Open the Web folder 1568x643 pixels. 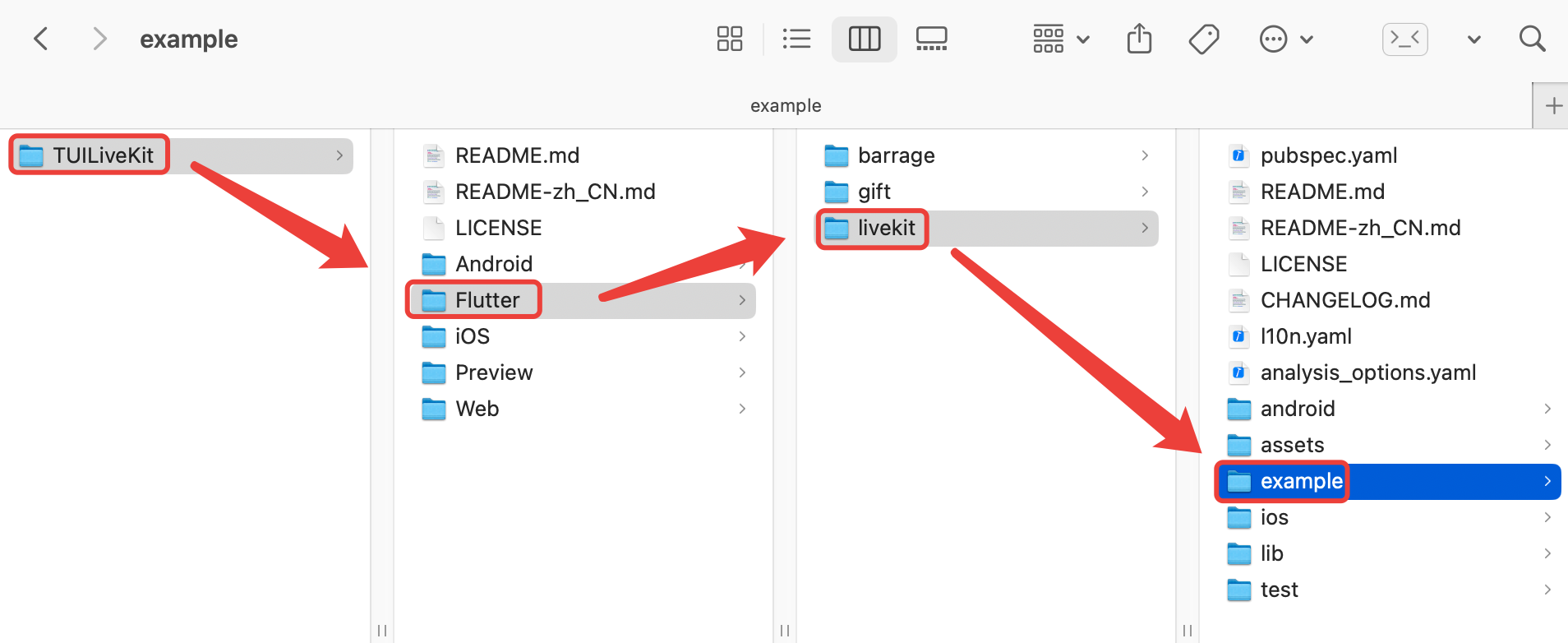coord(583,409)
